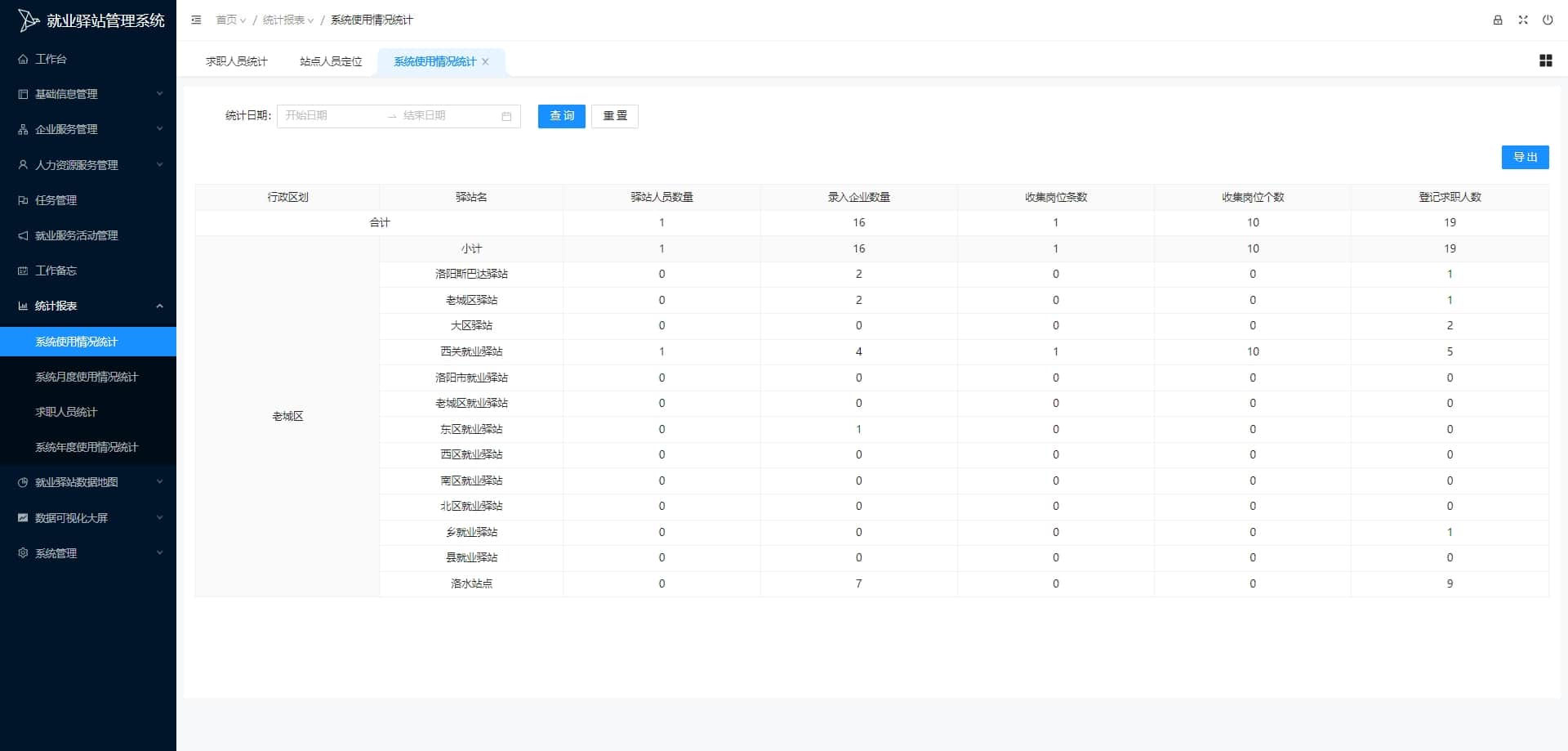Image resolution: width=1568 pixels, height=751 pixels.
Task: Click the 行政区划 column header
Action: click(x=287, y=197)
